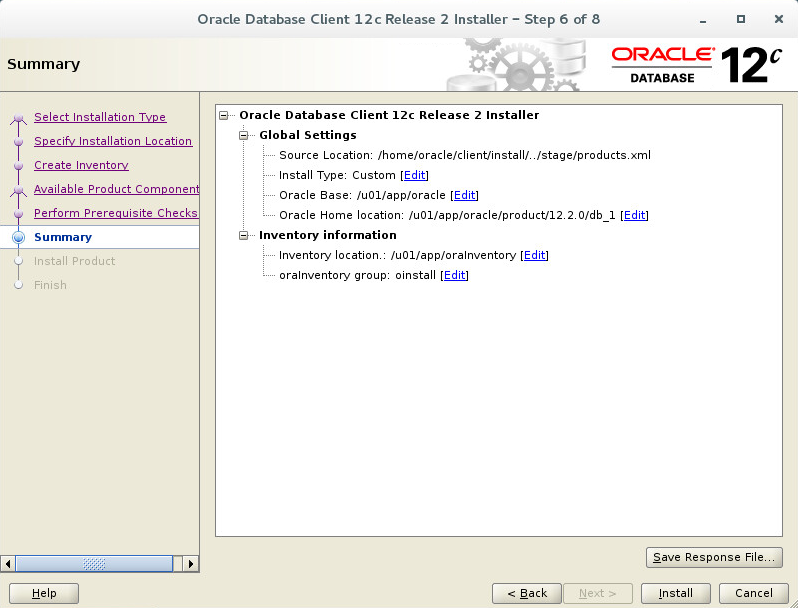The width and height of the screenshot is (798, 608).
Task: Open Help for the installer
Action: [44, 593]
